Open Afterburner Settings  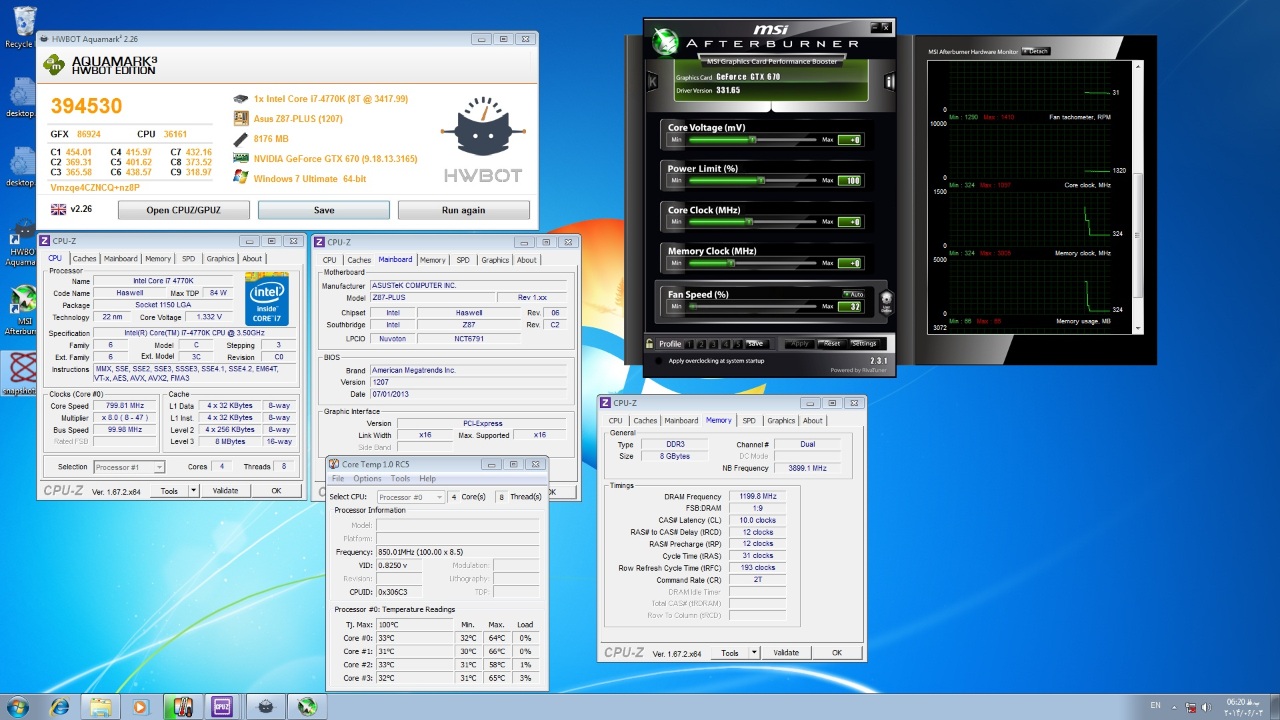[x=864, y=344]
